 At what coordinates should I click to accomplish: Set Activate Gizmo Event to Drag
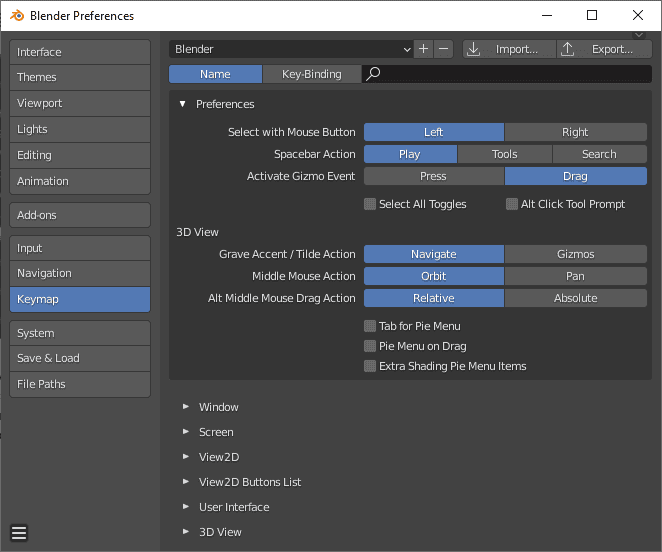point(575,176)
